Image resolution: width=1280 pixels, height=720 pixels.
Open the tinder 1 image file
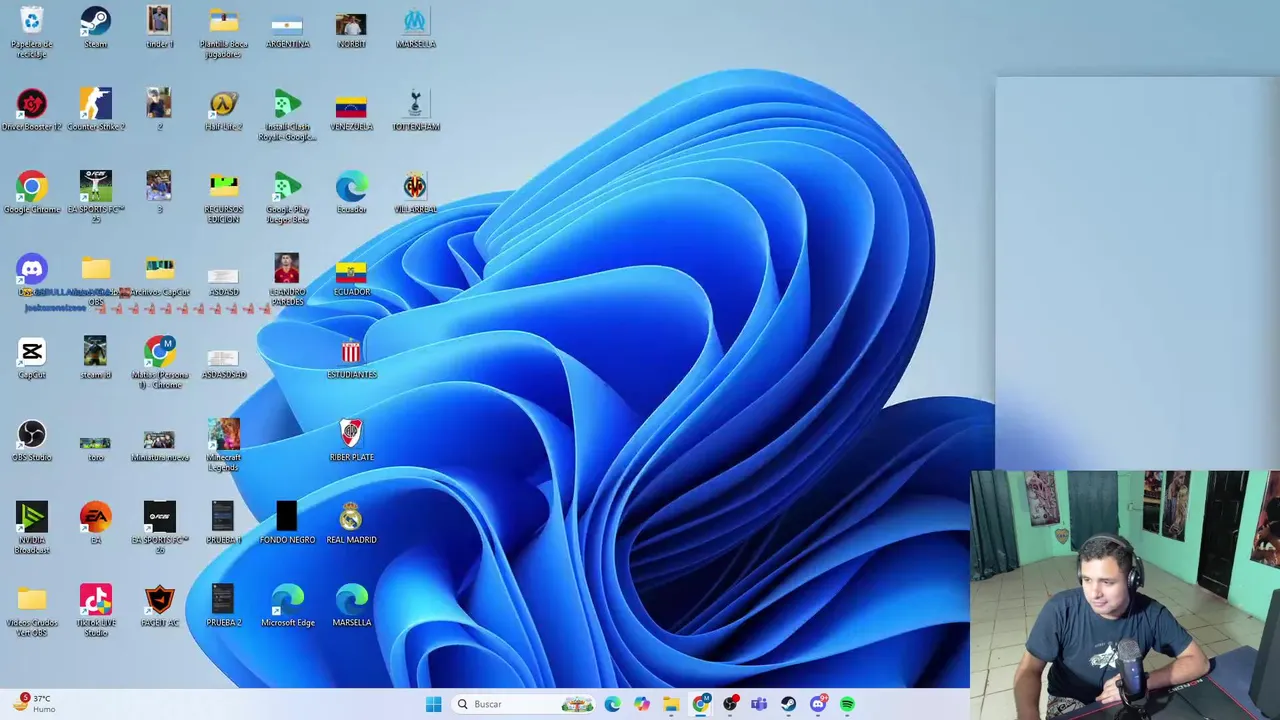[x=159, y=27]
